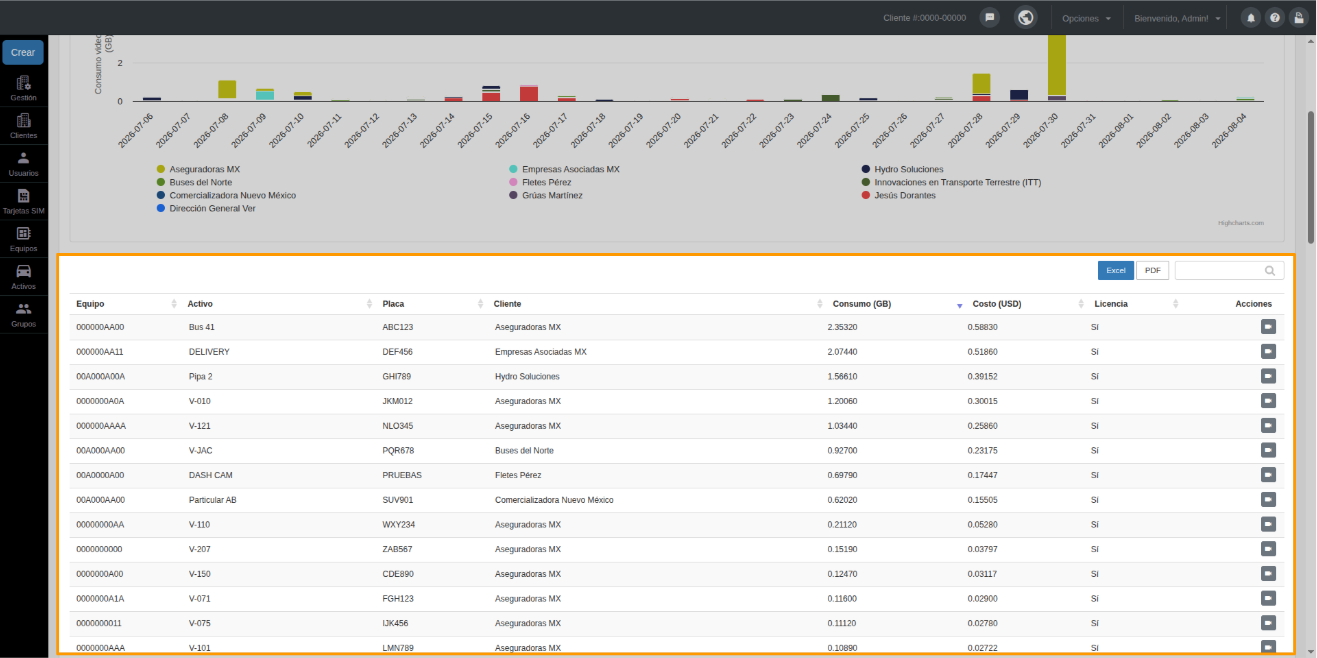Toggle Comercializadora Nuevo México legend series
The image size is (1317, 658).
tap(226, 195)
